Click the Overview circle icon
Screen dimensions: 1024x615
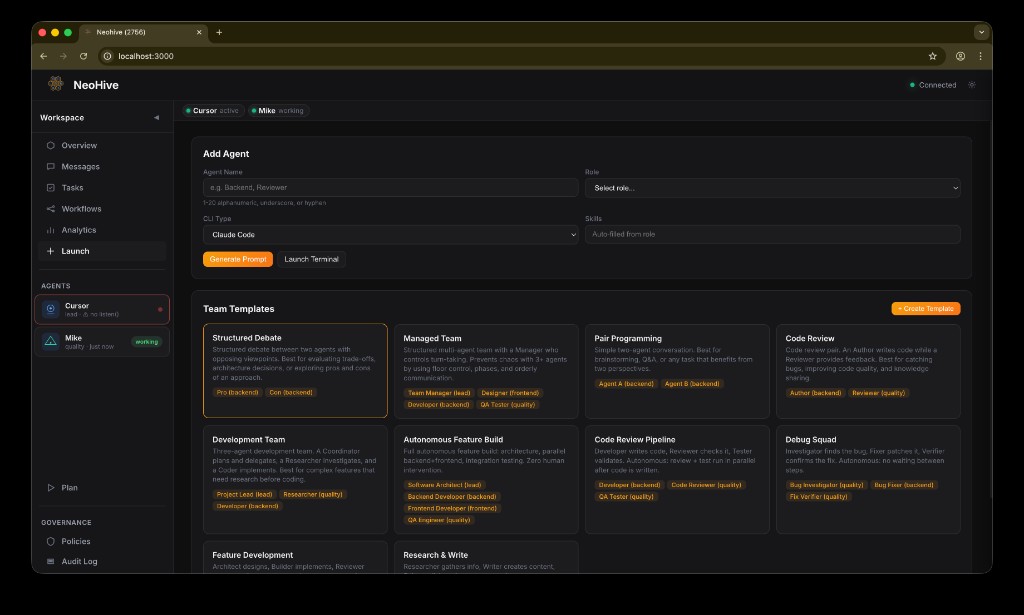pyautogui.click(x=50, y=146)
